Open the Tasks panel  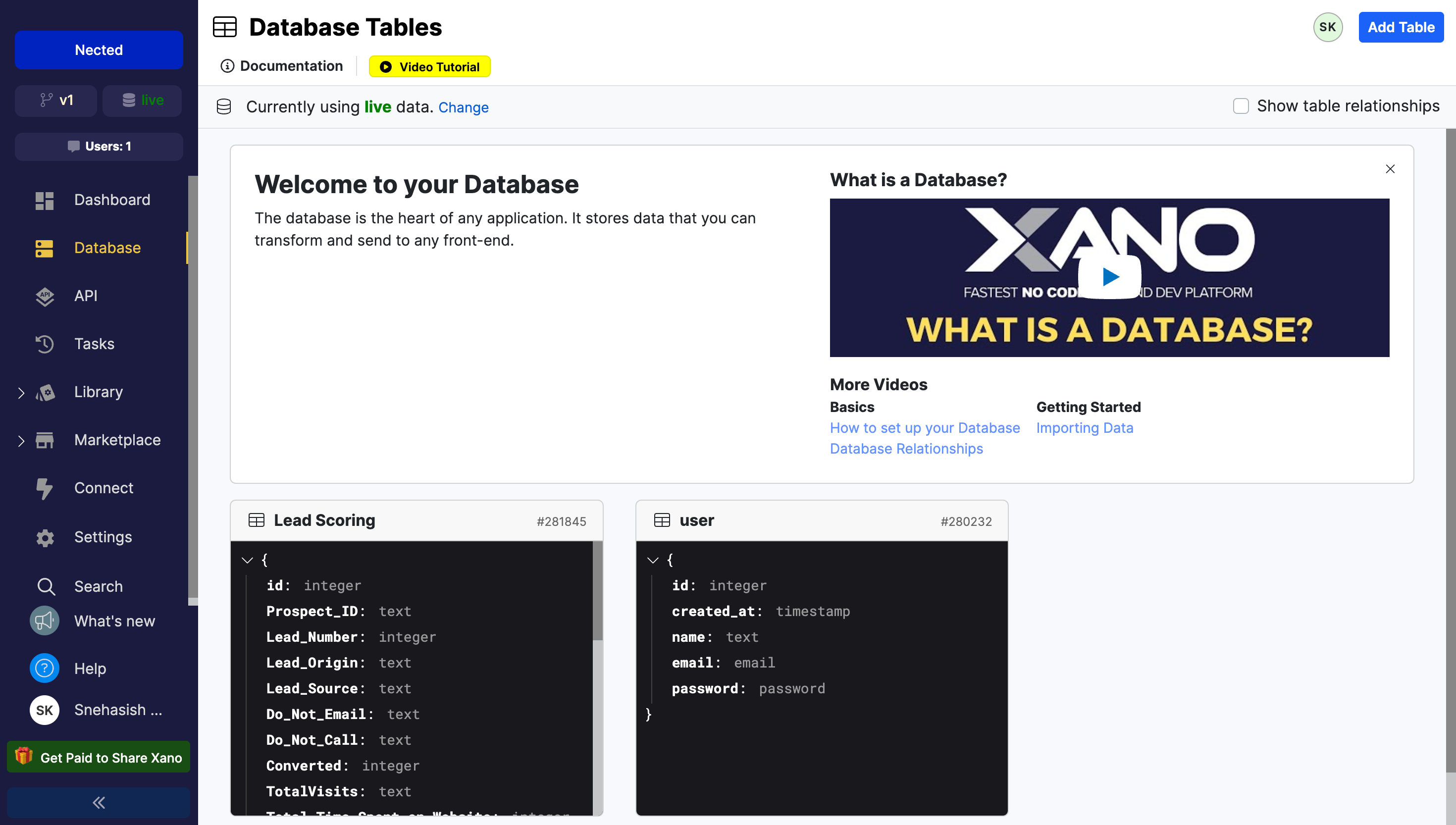94,343
